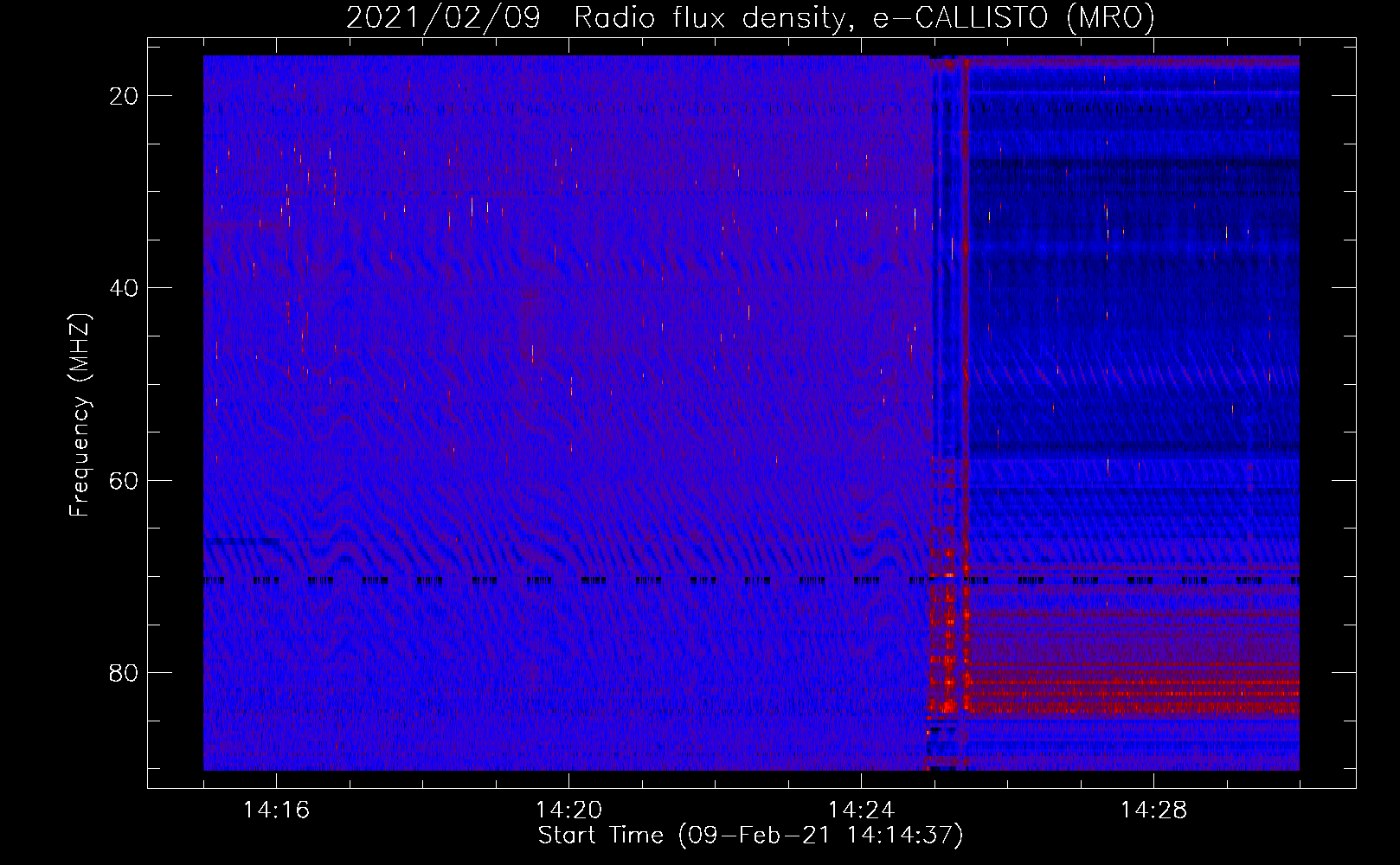The image size is (1400, 865).
Task: Click the 'Frequency (MHZ)' axis label
Action: [x=80, y=415]
